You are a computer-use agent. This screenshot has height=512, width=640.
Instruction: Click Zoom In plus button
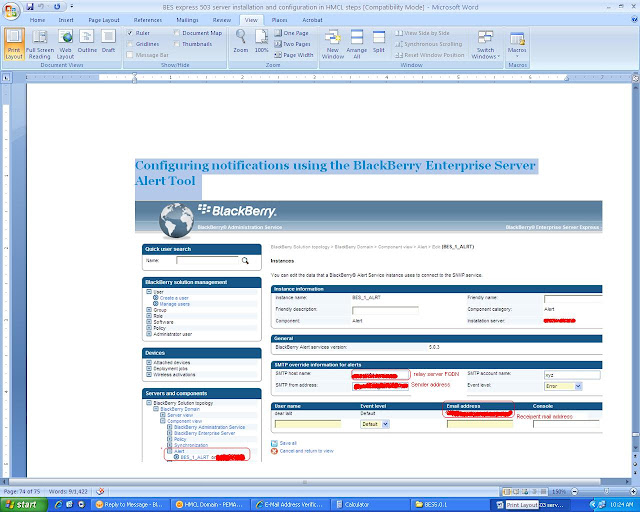633,492
